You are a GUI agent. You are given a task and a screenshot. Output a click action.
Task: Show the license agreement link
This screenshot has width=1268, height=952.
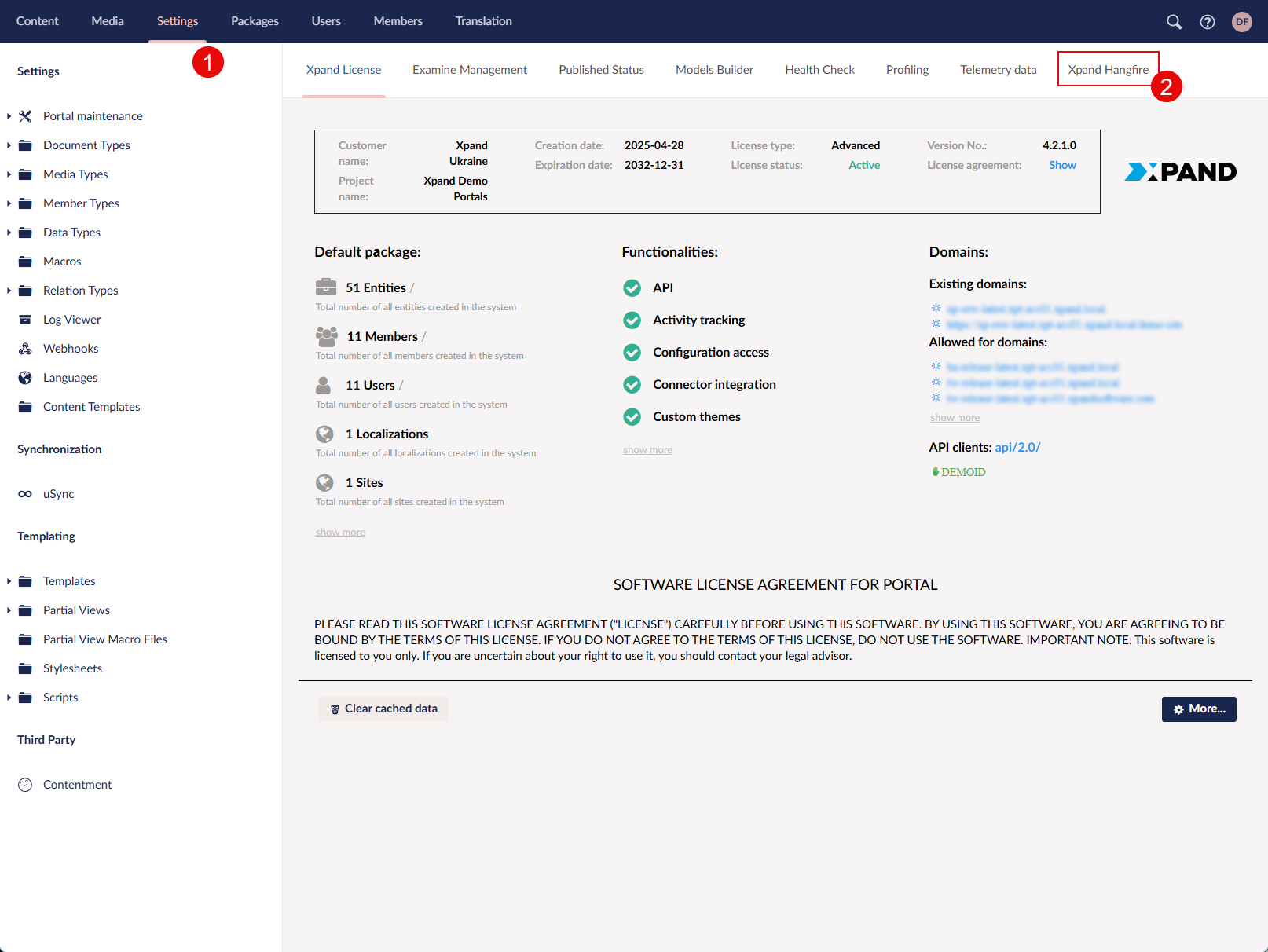click(x=1062, y=165)
